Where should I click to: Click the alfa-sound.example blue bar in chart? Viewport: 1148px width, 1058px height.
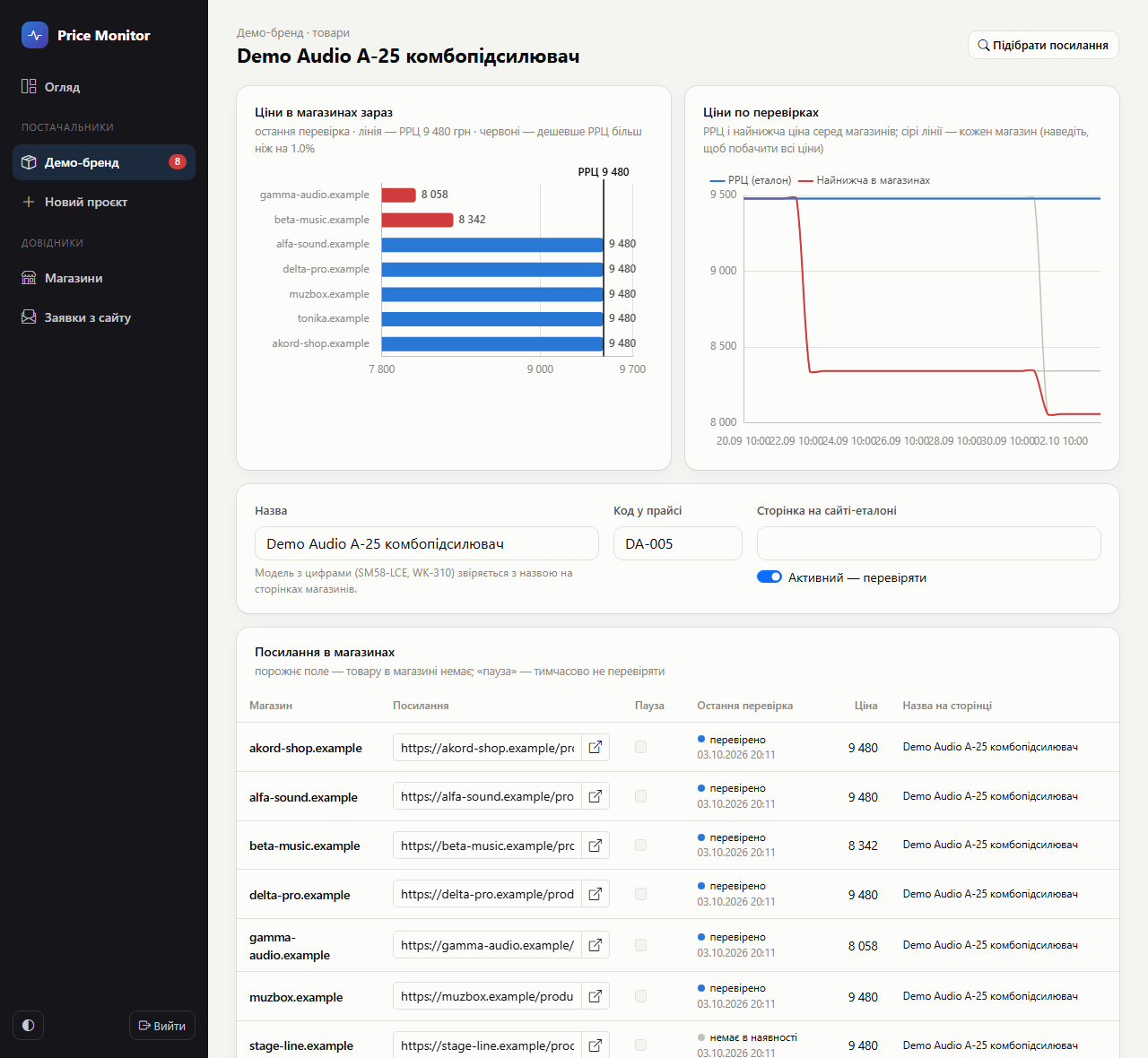492,244
